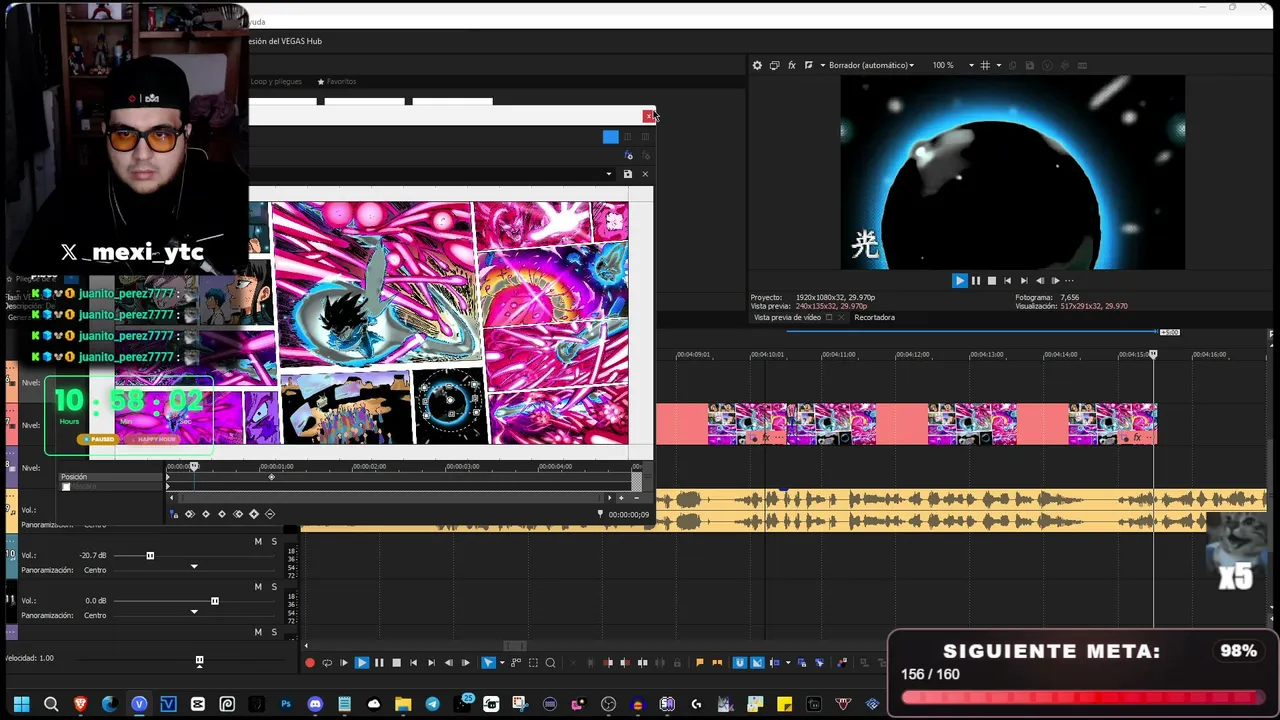
Task: Toggle automatic crossfades in timeline toolbar
Action: coord(757,663)
